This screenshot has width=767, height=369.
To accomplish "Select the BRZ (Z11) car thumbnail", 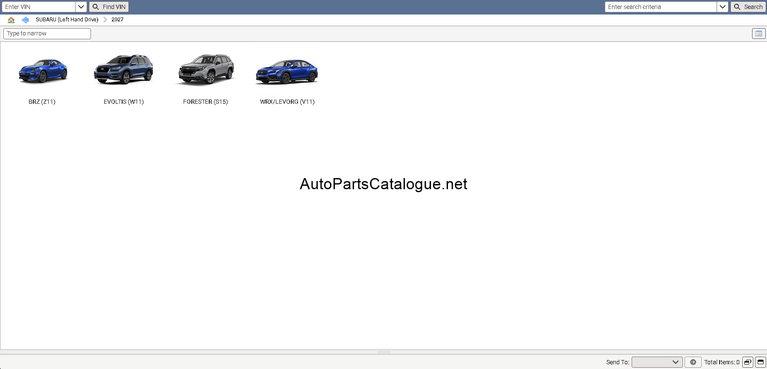I will pyautogui.click(x=42, y=71).
